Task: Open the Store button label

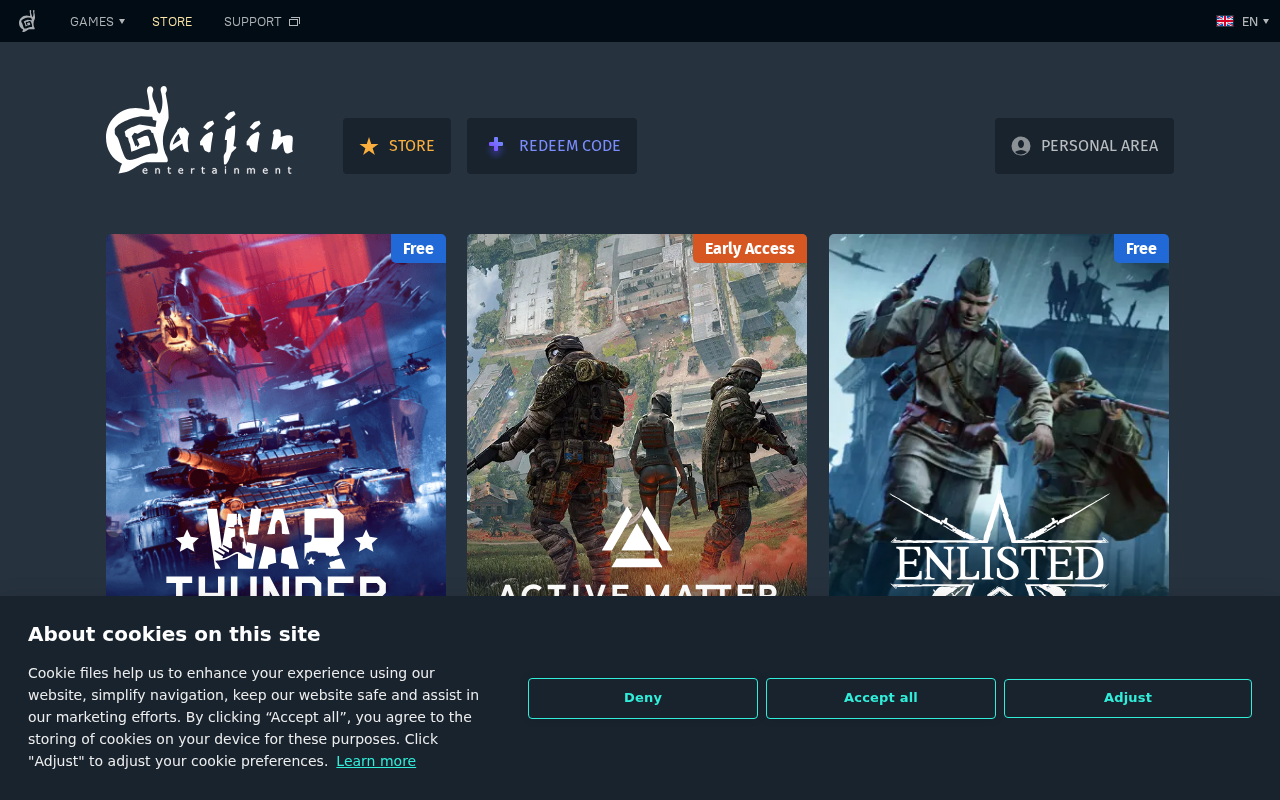Action: tap(412, 146)
